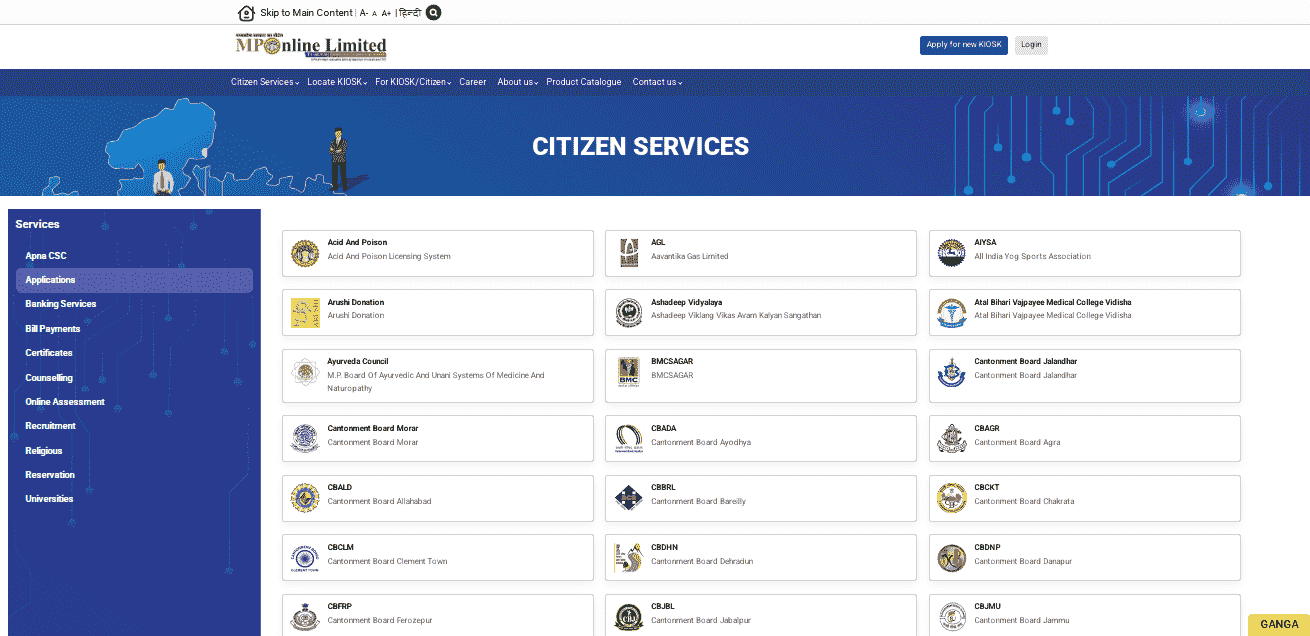Open Recruitment from the Services sidebar
Screen dimensions: 1310x636
(50, 426)
